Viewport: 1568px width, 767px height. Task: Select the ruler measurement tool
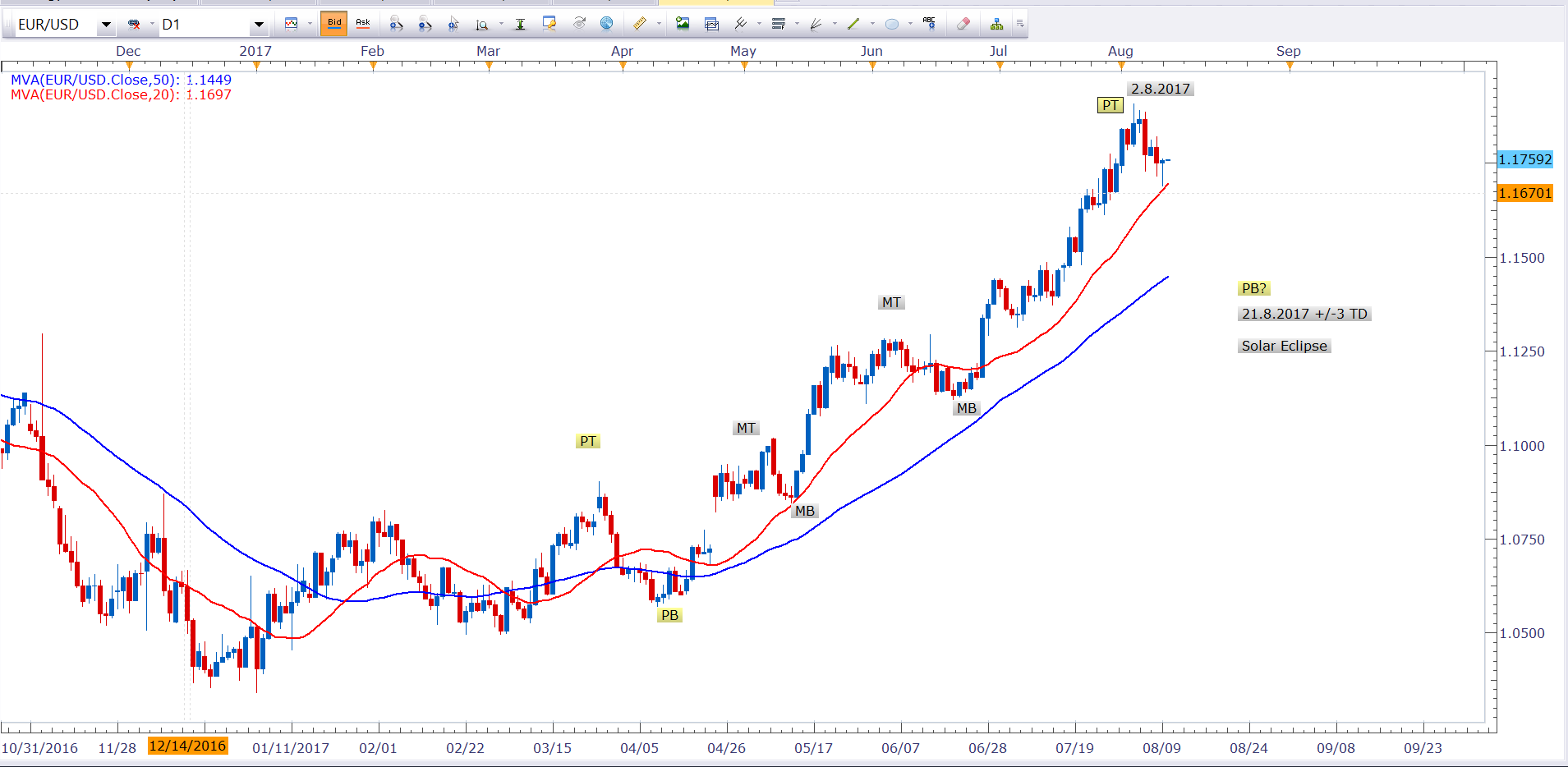640,24
